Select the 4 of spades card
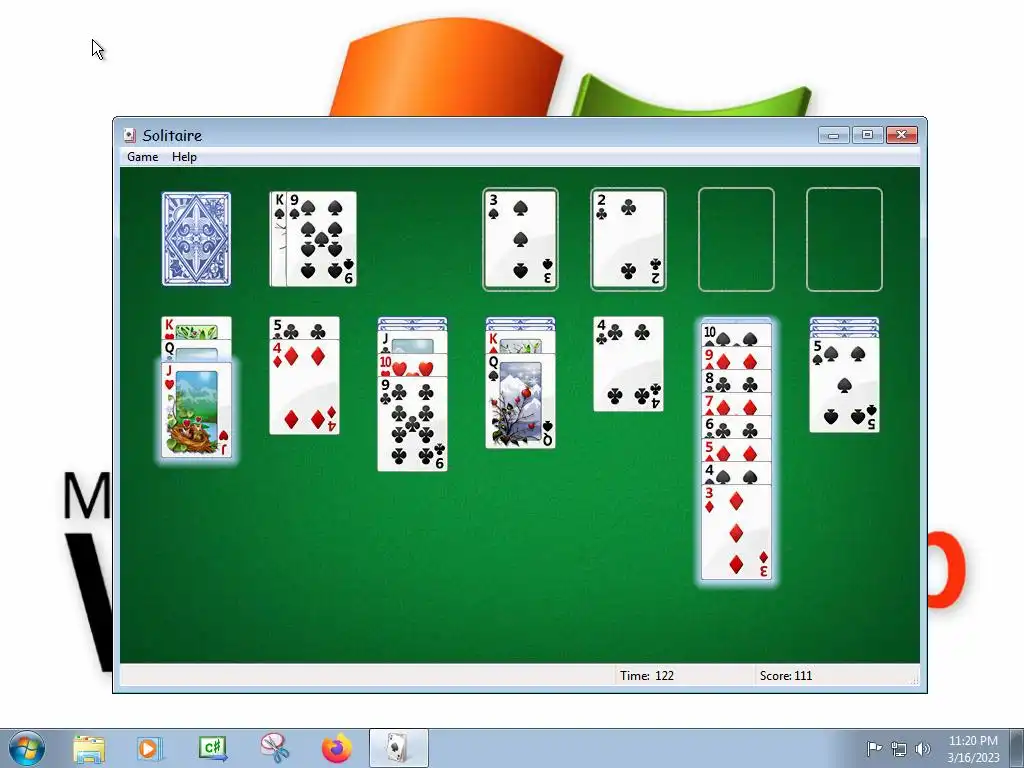 click(736, 473)
